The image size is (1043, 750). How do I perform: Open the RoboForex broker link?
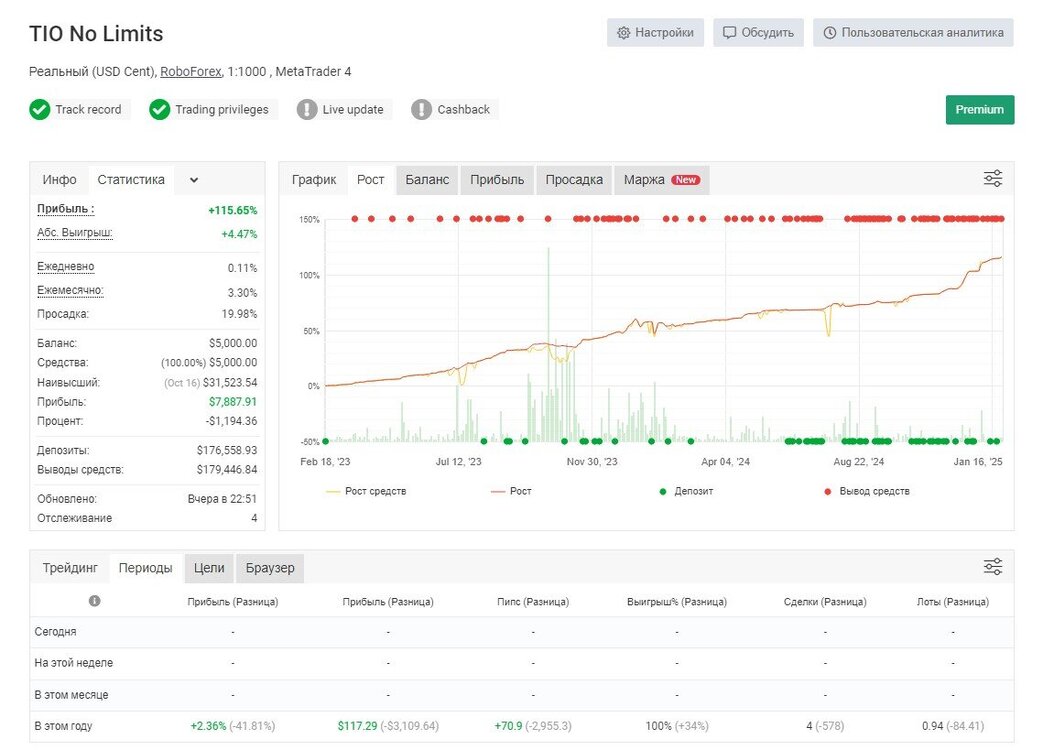click(x=191, y=71)
